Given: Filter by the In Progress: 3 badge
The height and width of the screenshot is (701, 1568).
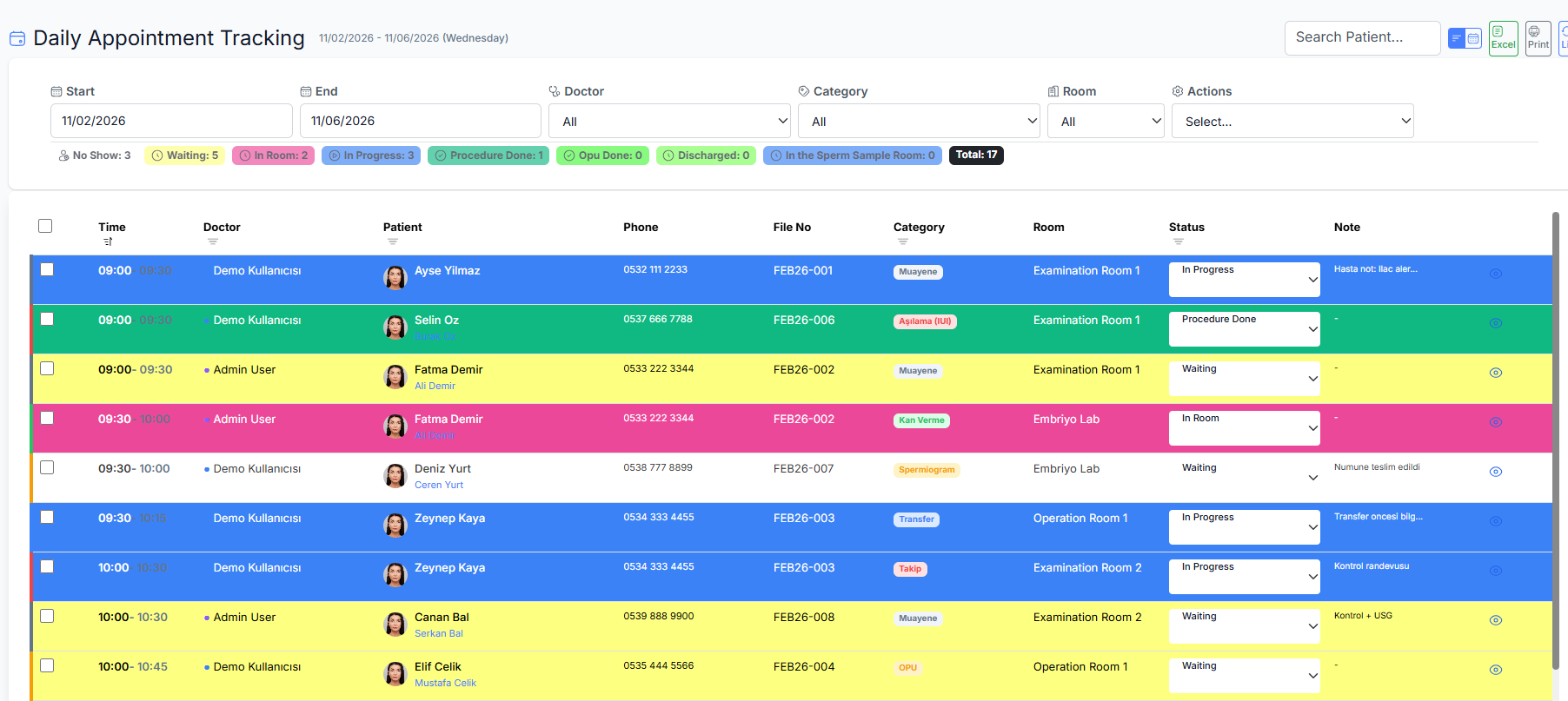Looking at the screenshot, I should 371,155.
